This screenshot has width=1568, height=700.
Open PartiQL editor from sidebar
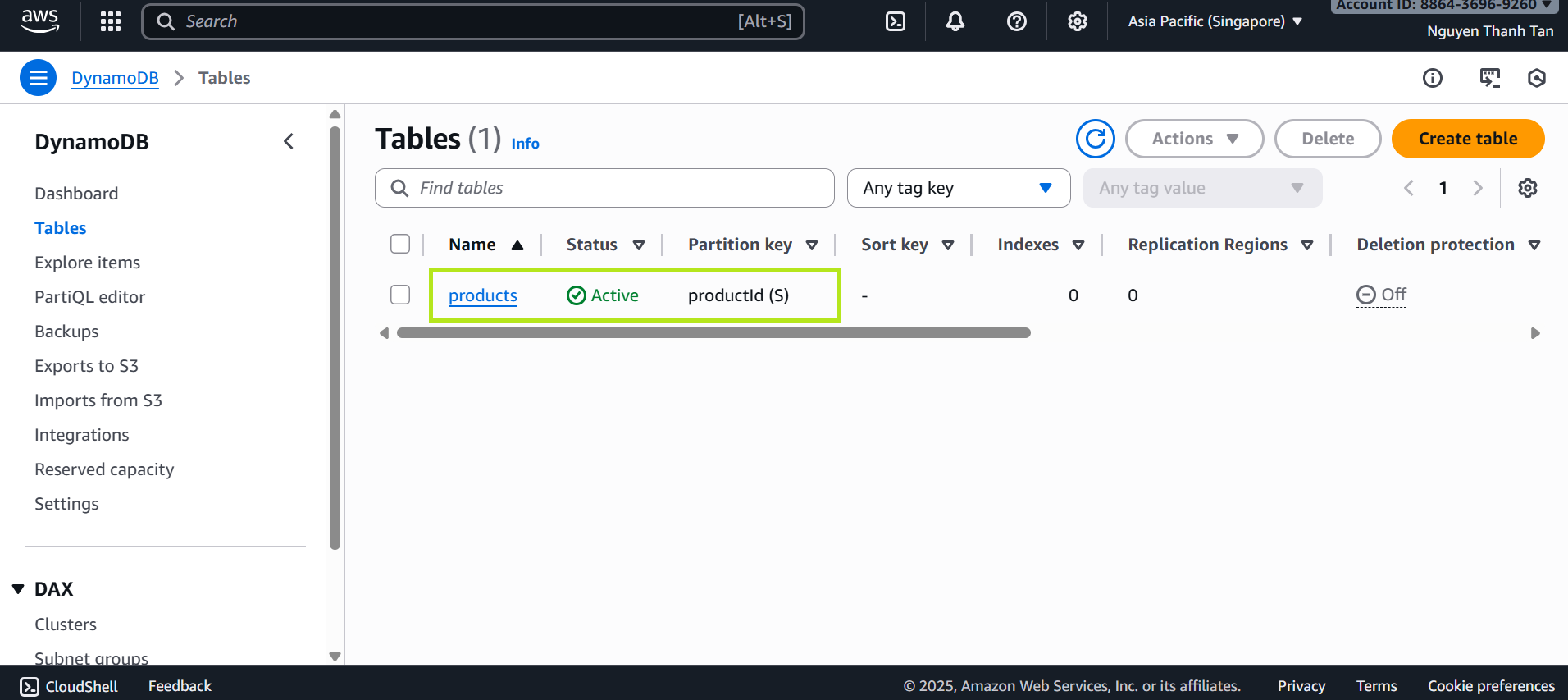point(89,297)
